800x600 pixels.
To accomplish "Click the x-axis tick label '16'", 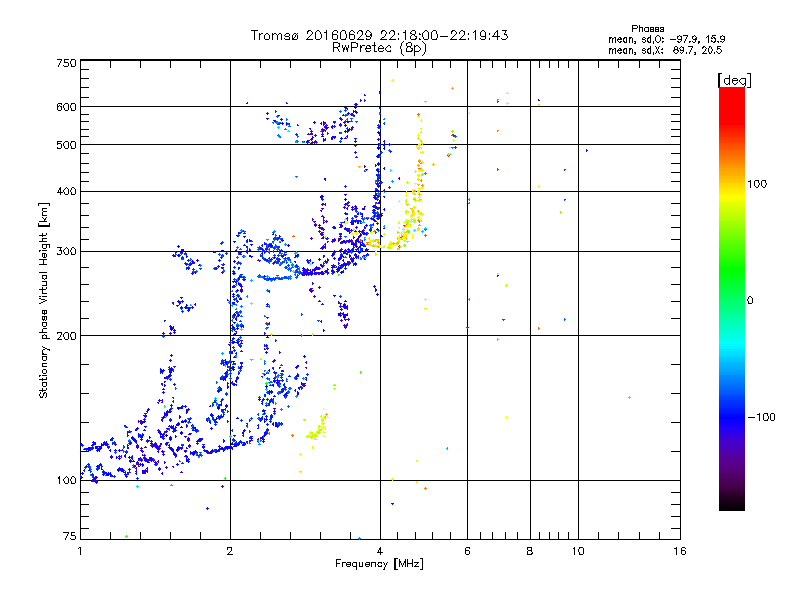I will point(680,551).
